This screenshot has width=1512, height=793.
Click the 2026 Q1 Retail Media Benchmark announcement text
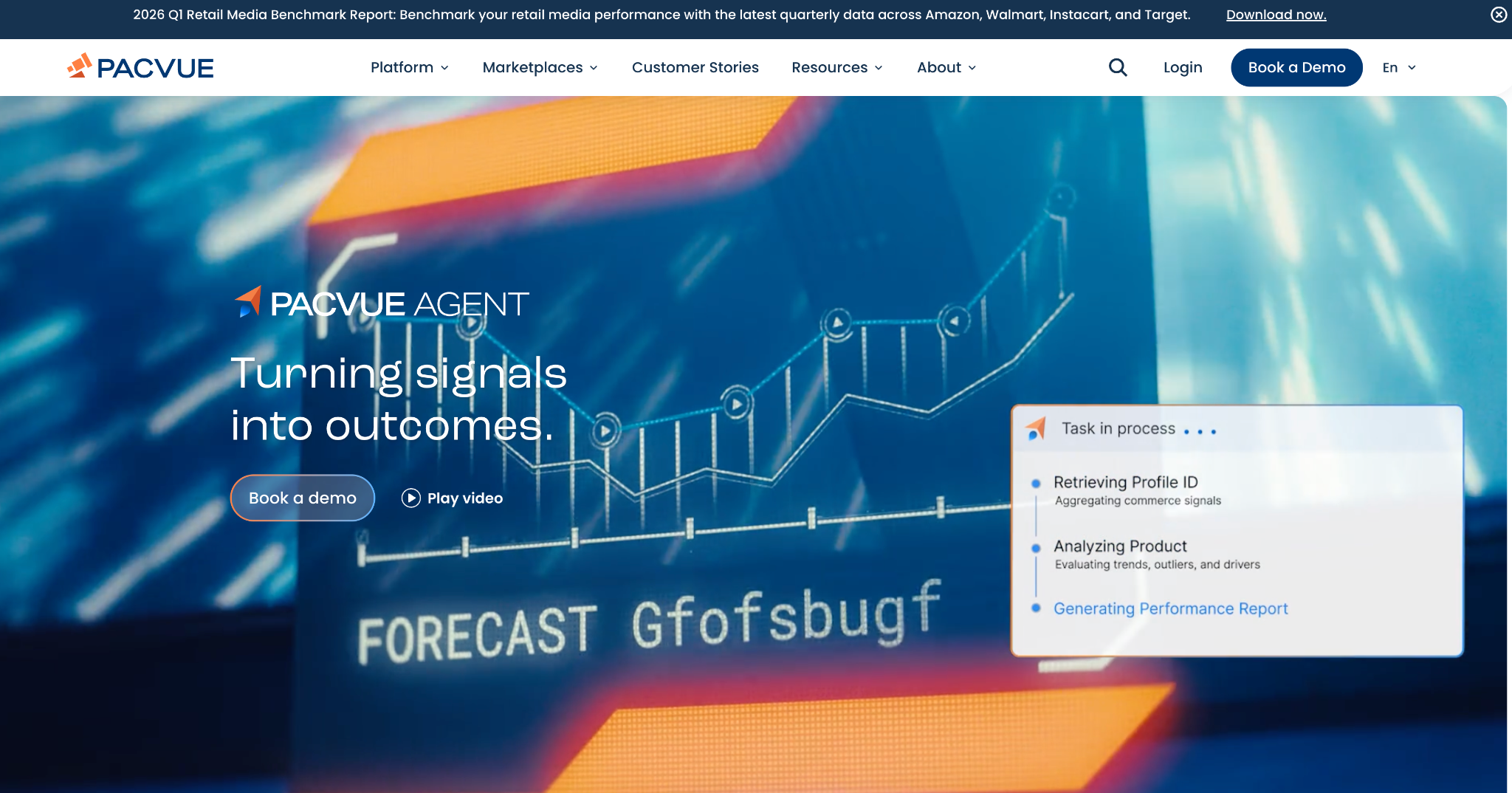tap(661, 15)
